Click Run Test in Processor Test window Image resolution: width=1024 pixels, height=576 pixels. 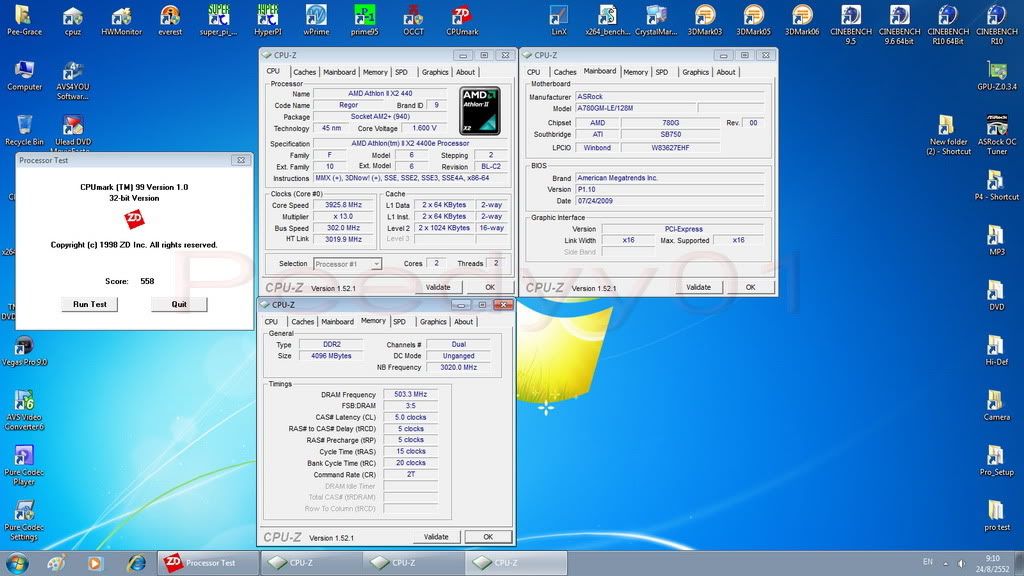coord(89,304)
